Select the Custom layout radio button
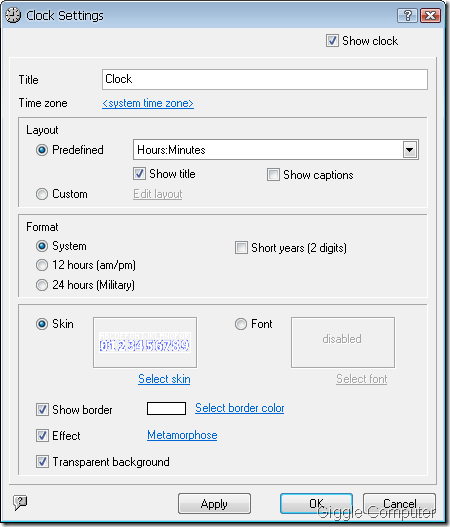The image size is (450, 527). point(42,194)
